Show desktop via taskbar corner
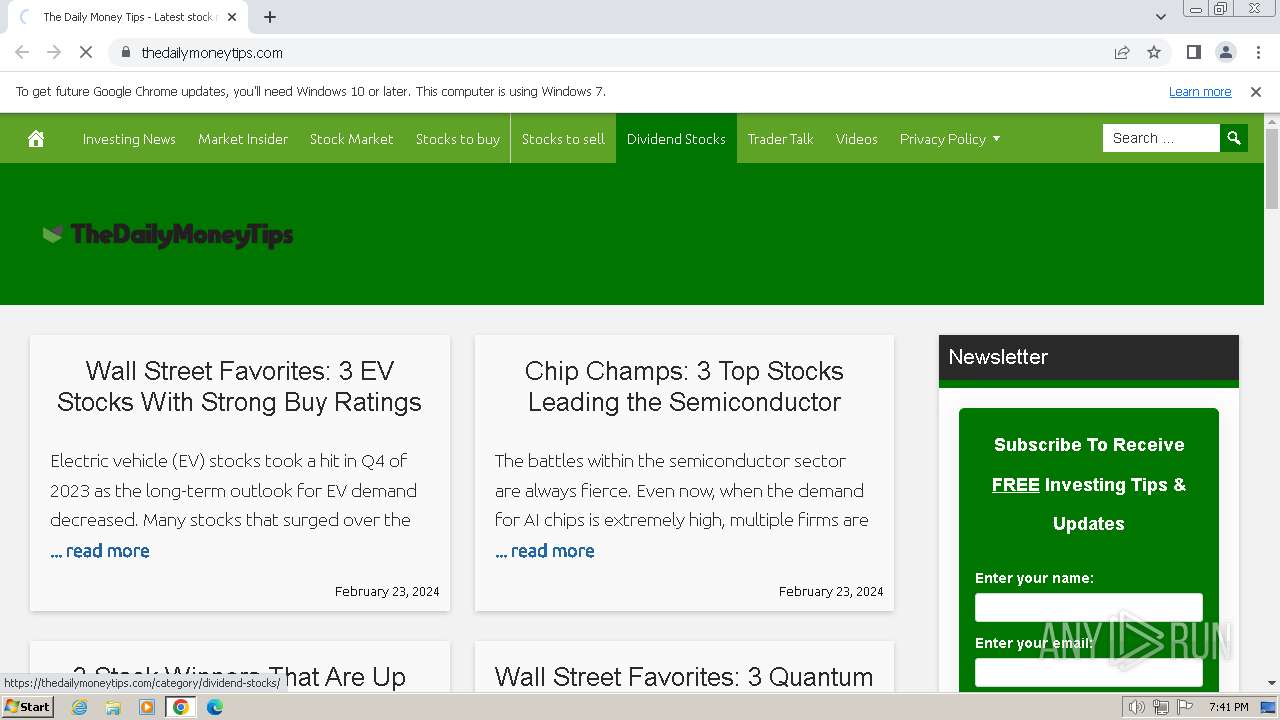 [x=1269, y=707]
